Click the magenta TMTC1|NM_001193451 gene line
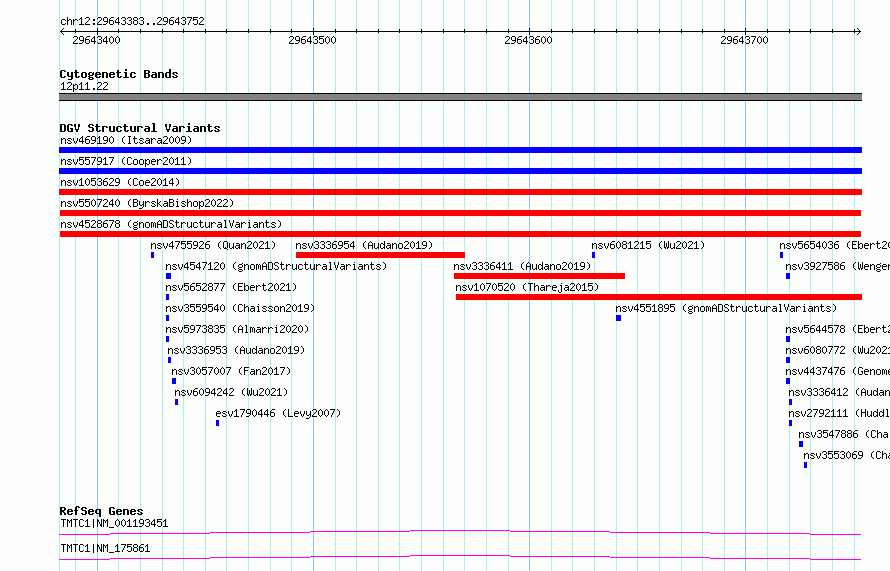 (460, 532)
